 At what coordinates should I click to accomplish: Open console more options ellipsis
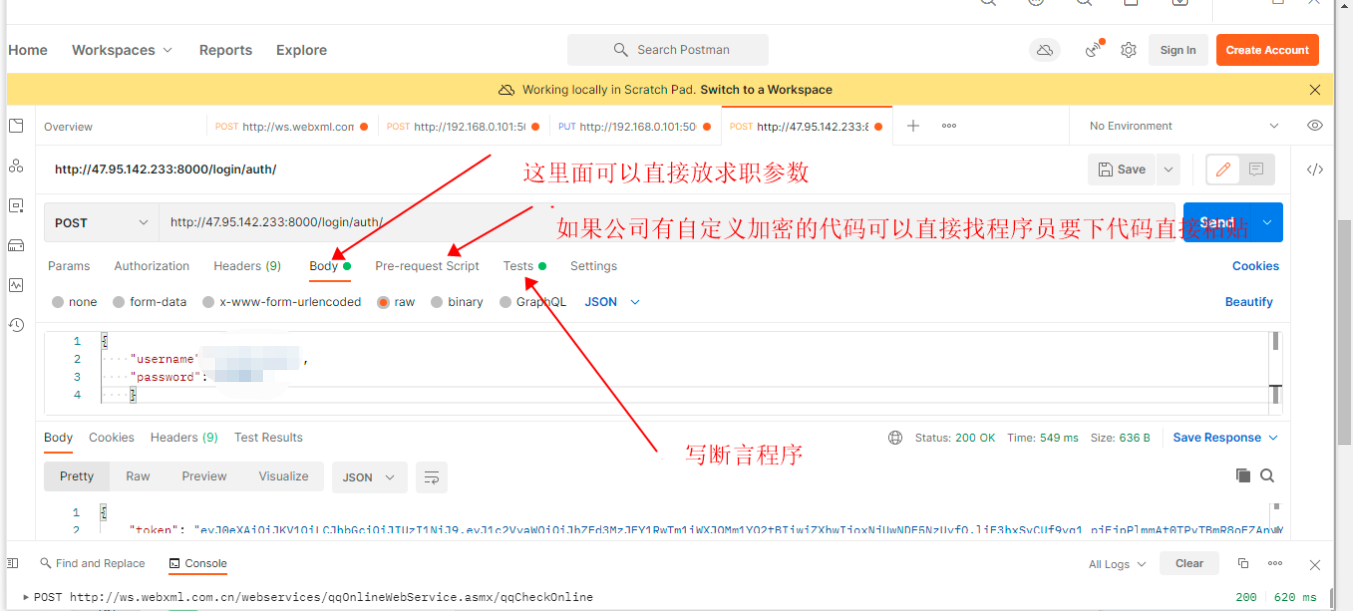point(1274,563)
